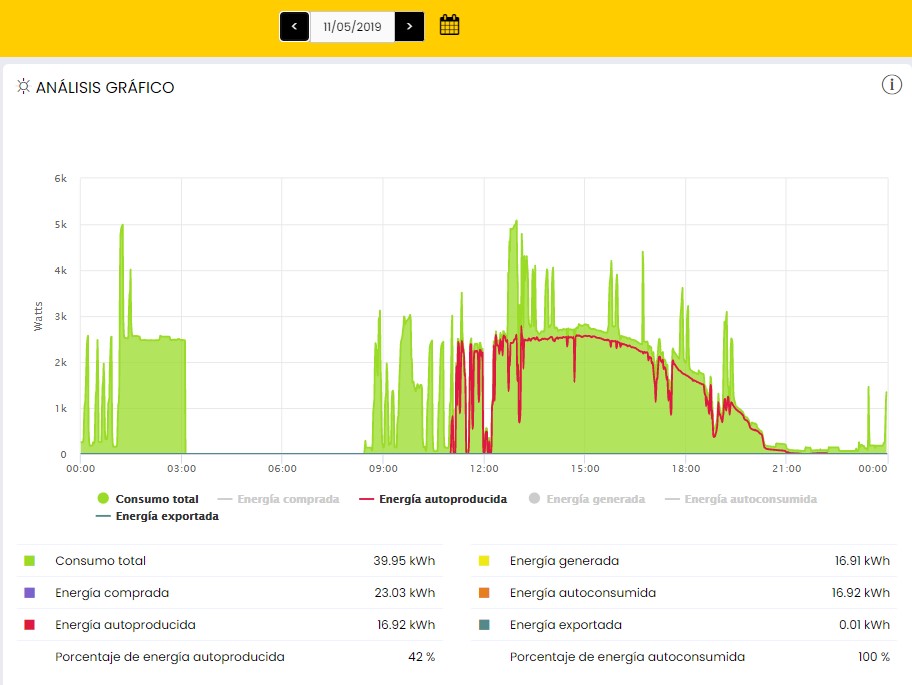Go to previous day with left arrow
This screenshot has height=685, width=912.
coord(294,26)
